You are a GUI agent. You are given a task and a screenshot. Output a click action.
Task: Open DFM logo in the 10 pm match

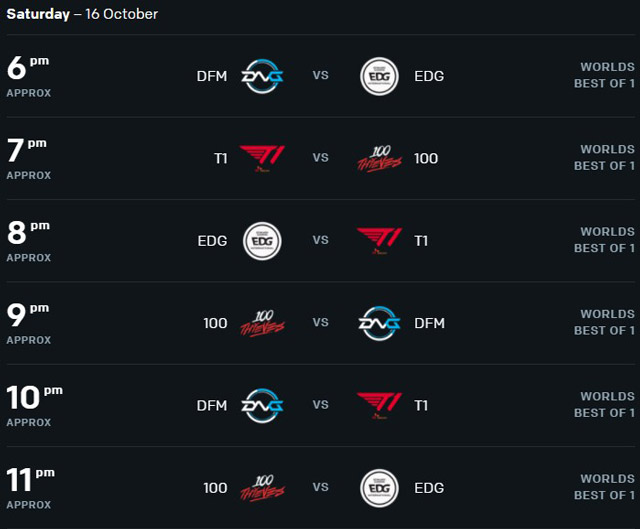(262, 406)
